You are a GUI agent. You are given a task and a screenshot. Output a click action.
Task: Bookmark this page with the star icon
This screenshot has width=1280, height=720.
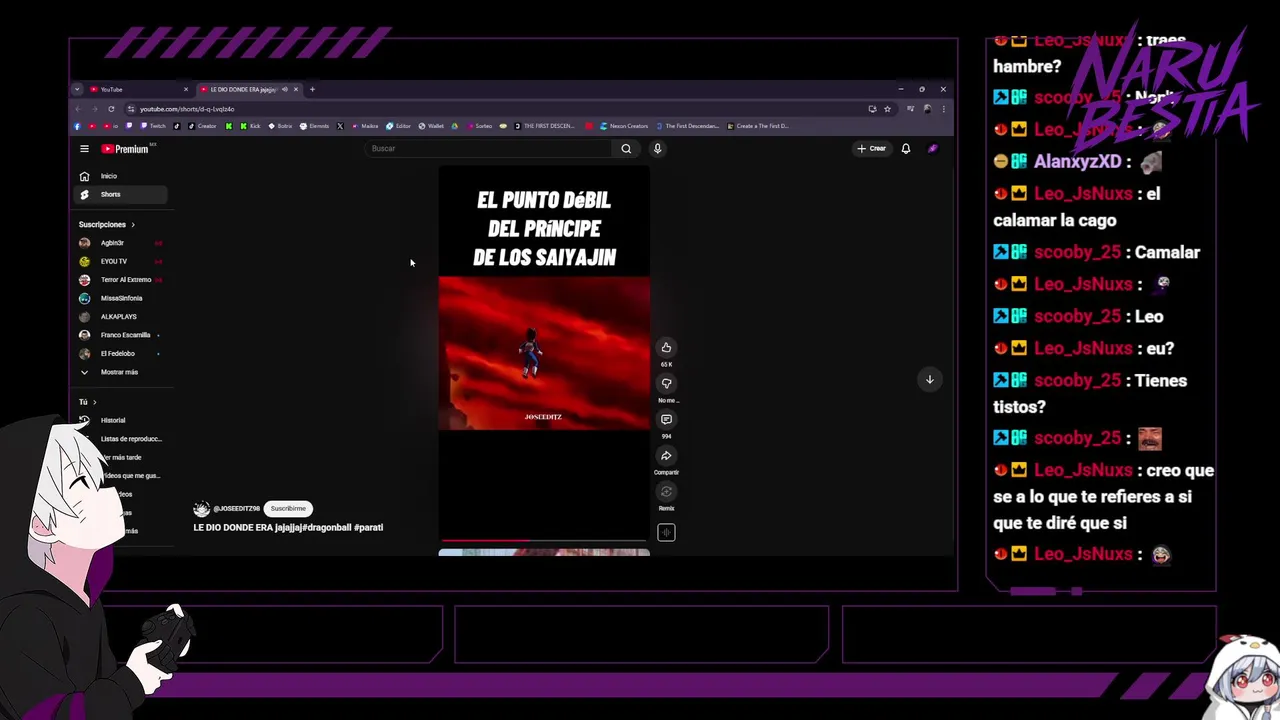point(887,108)
